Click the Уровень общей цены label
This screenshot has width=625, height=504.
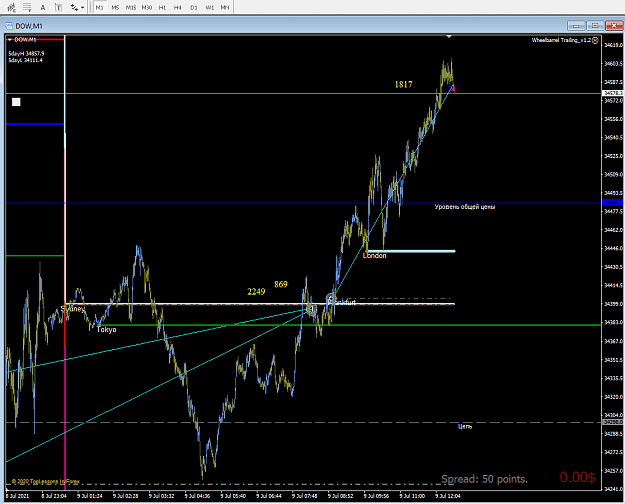(x=465, y=207)
